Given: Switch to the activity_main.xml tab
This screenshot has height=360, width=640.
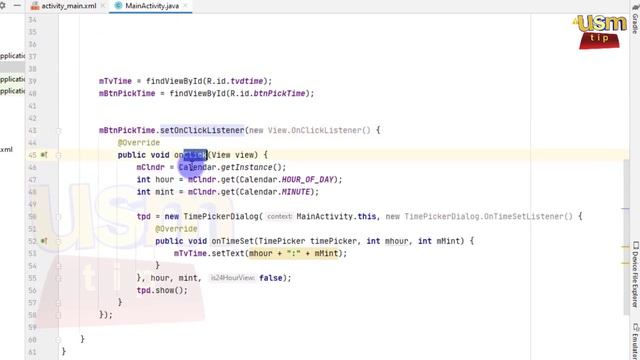Looking at the screenshot, I should (x=69, y=6).
